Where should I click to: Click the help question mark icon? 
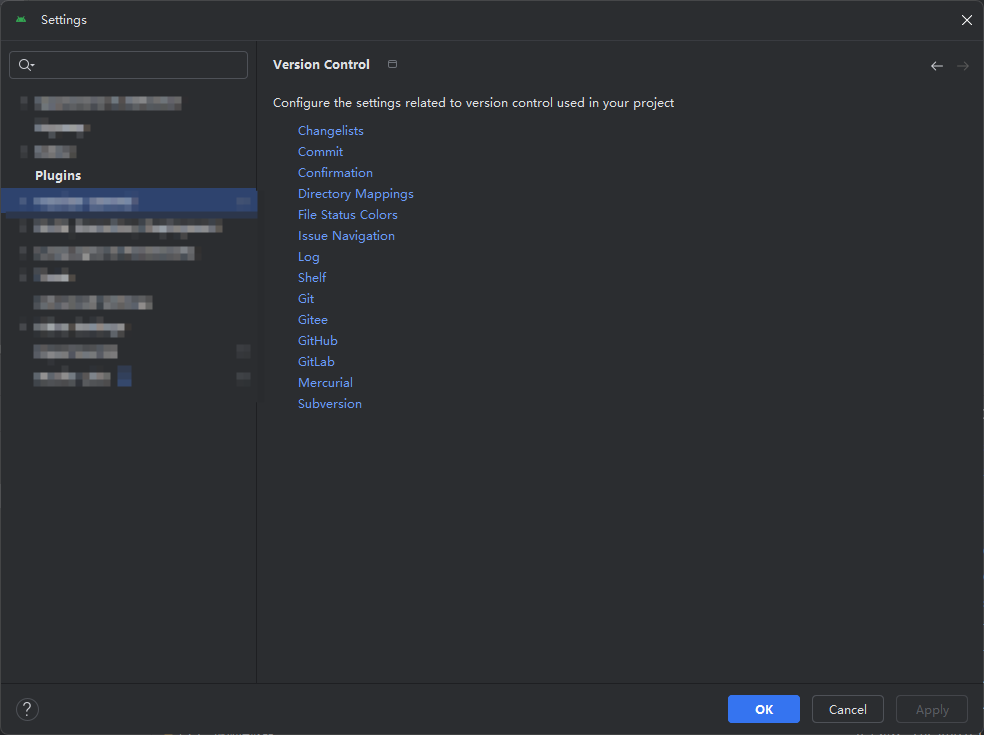pos(27,709)
